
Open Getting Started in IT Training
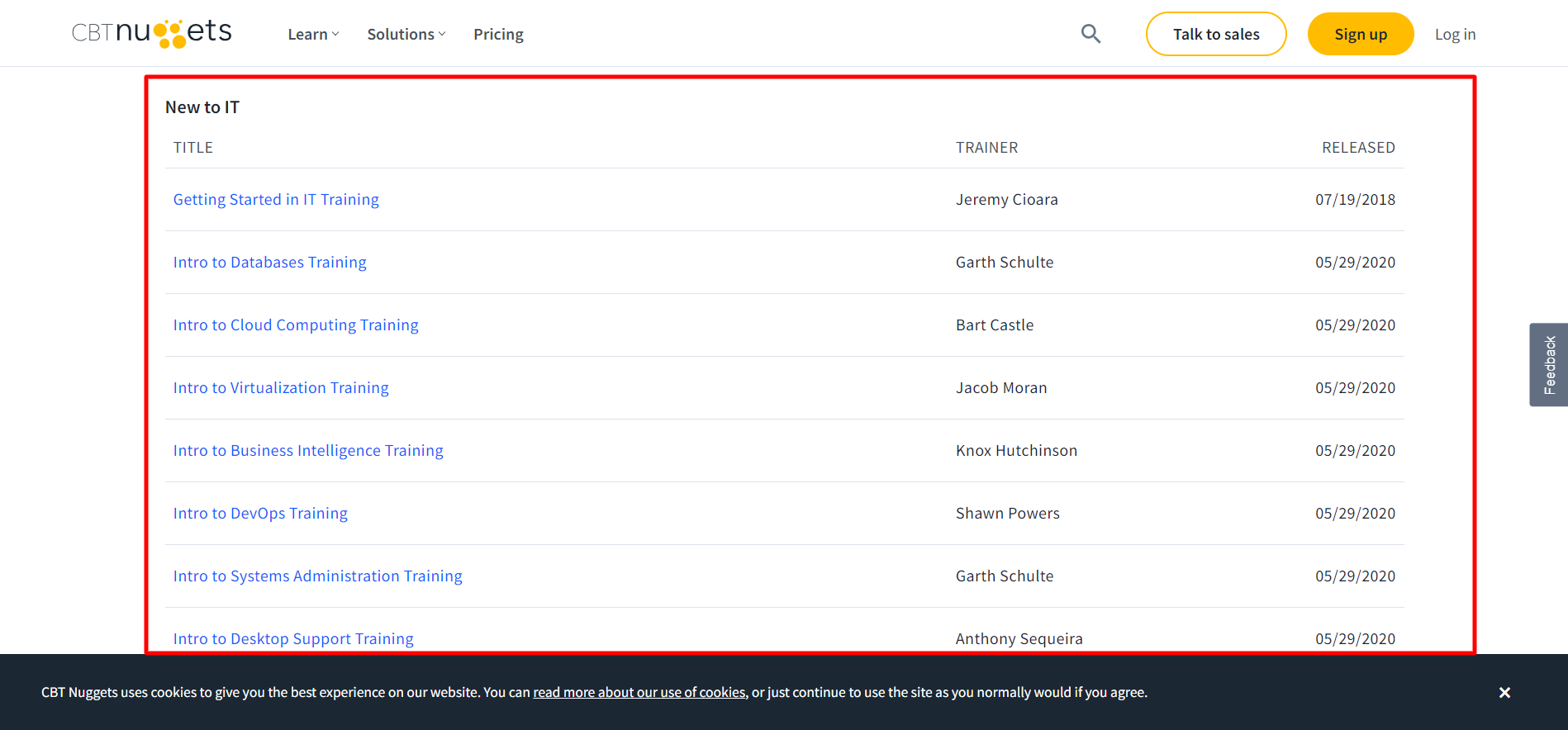(276, 200)
